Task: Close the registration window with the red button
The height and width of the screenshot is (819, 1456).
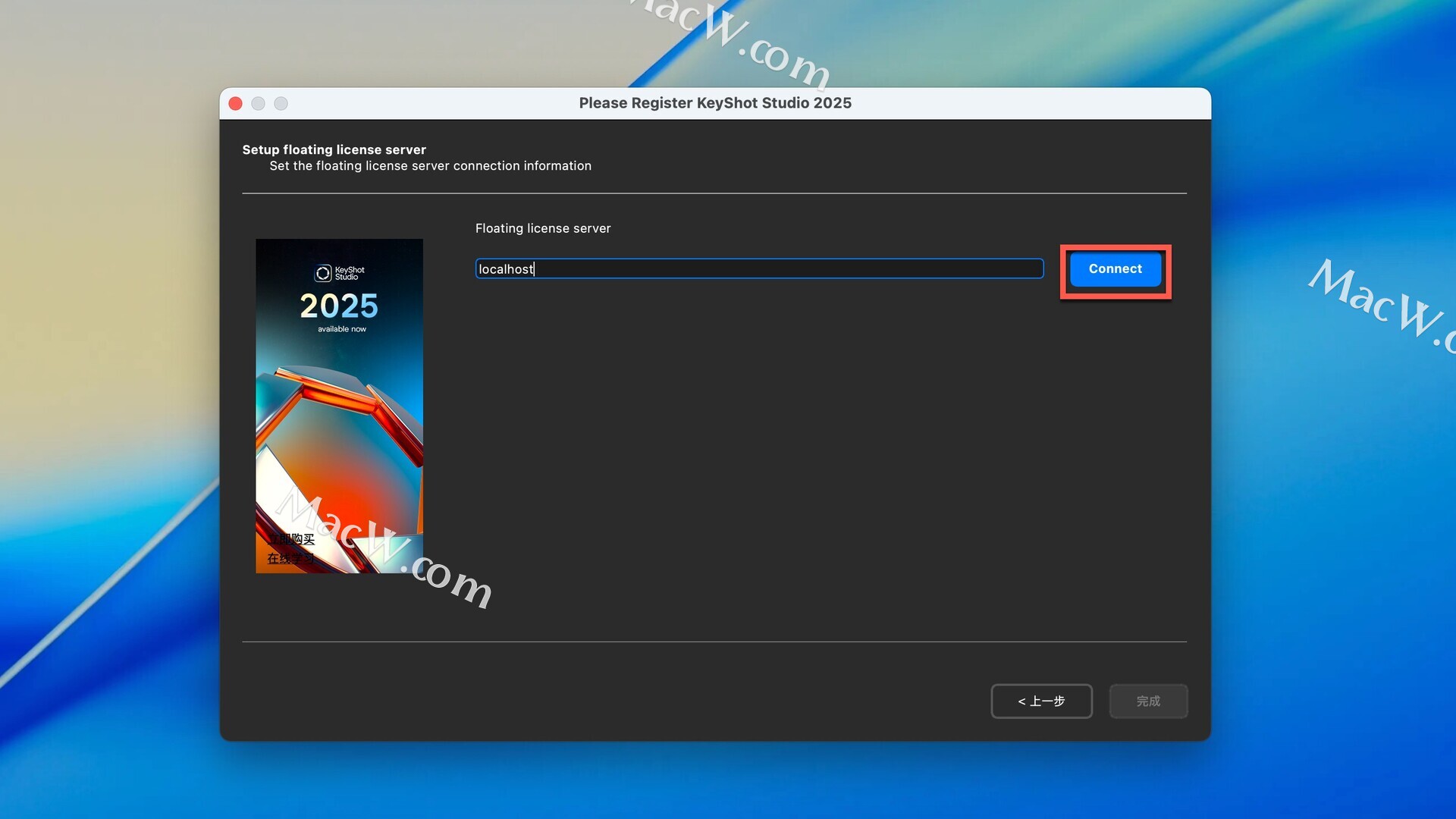Action: point(236,104)
